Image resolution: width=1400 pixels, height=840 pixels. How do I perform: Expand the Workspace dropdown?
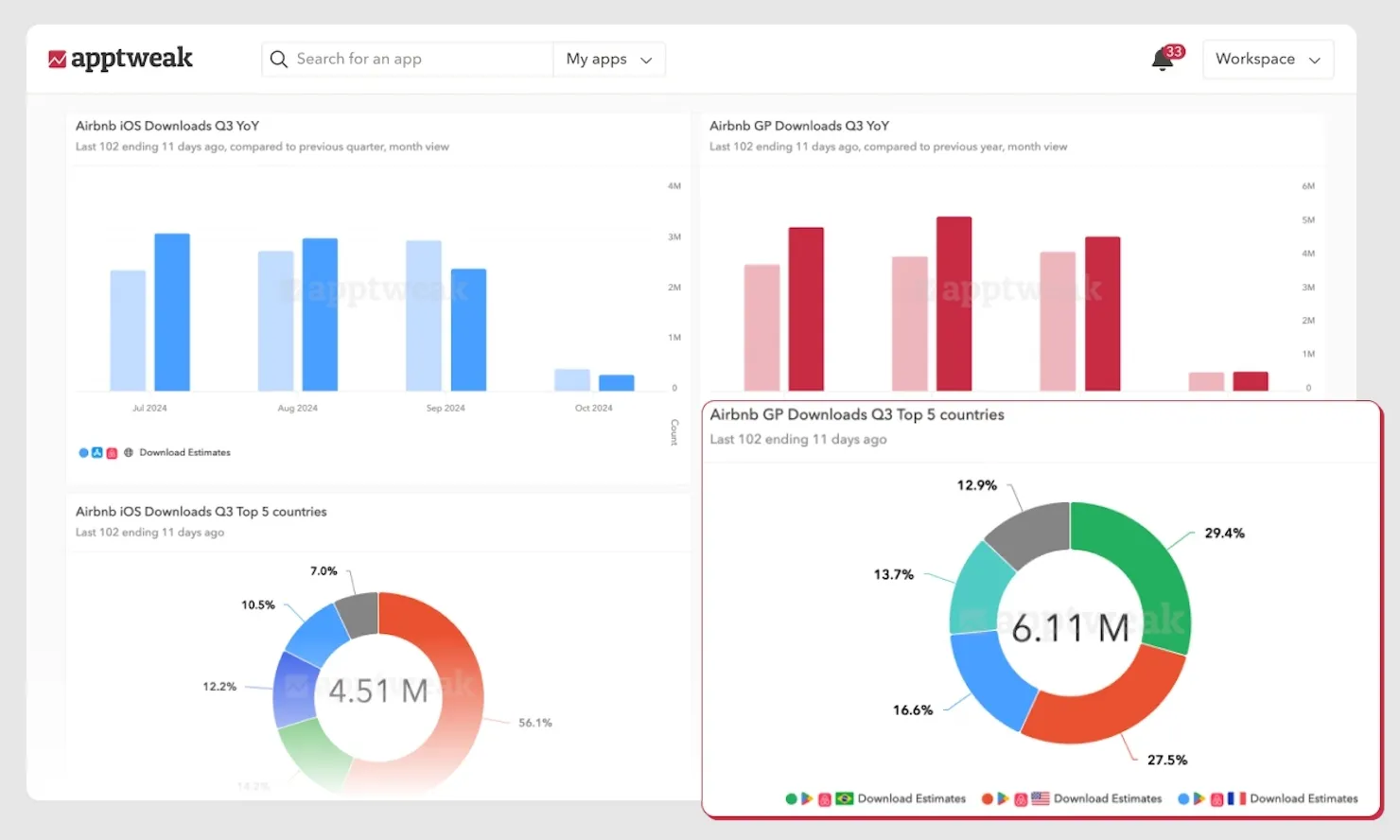(1268, 59)
